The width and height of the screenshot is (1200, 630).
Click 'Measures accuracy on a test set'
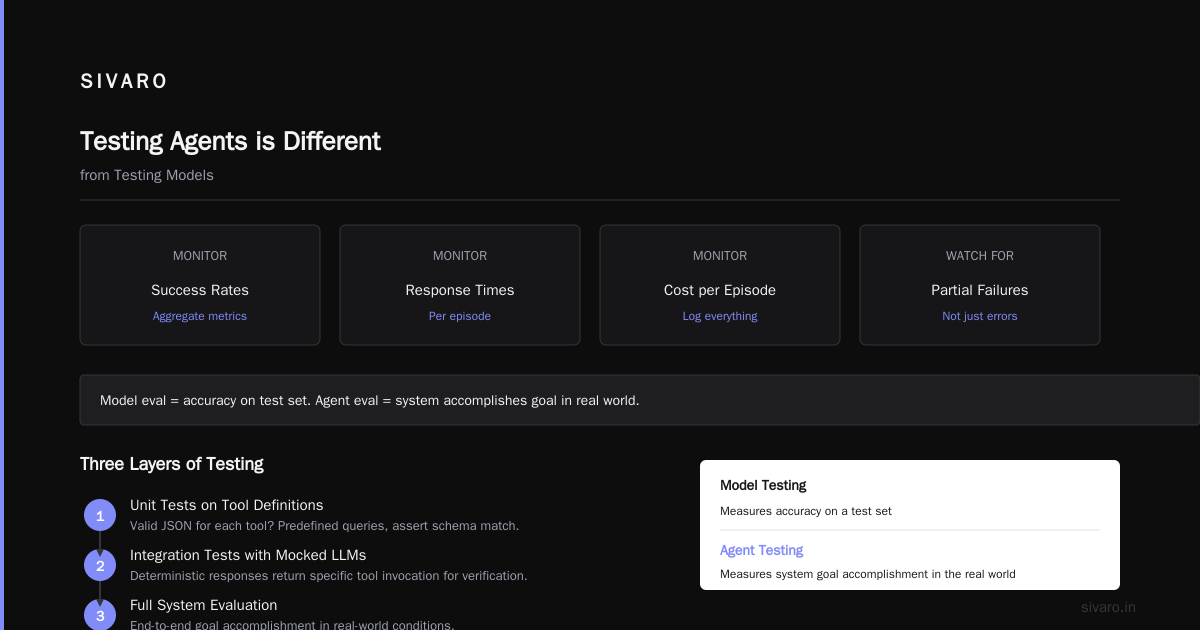(806, 511)
